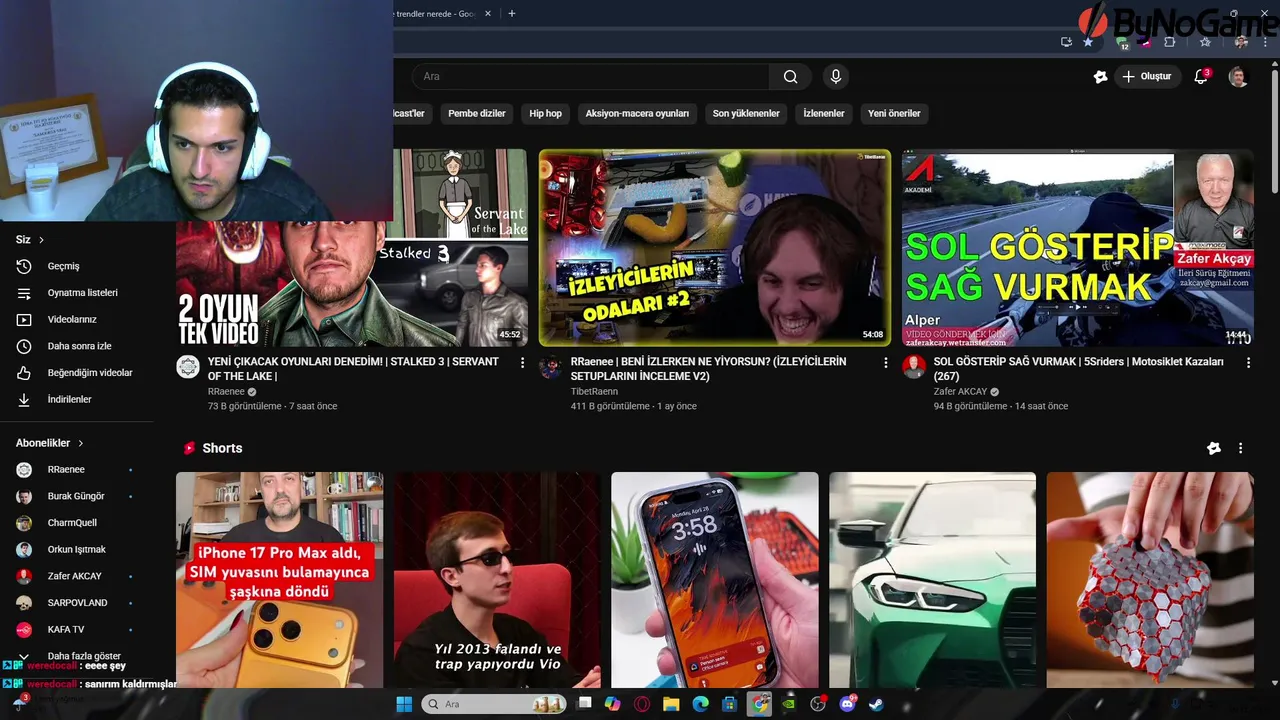1280x720 pixels.
Task: Click the YouTube search magnifier button
Action: point(790,77)
